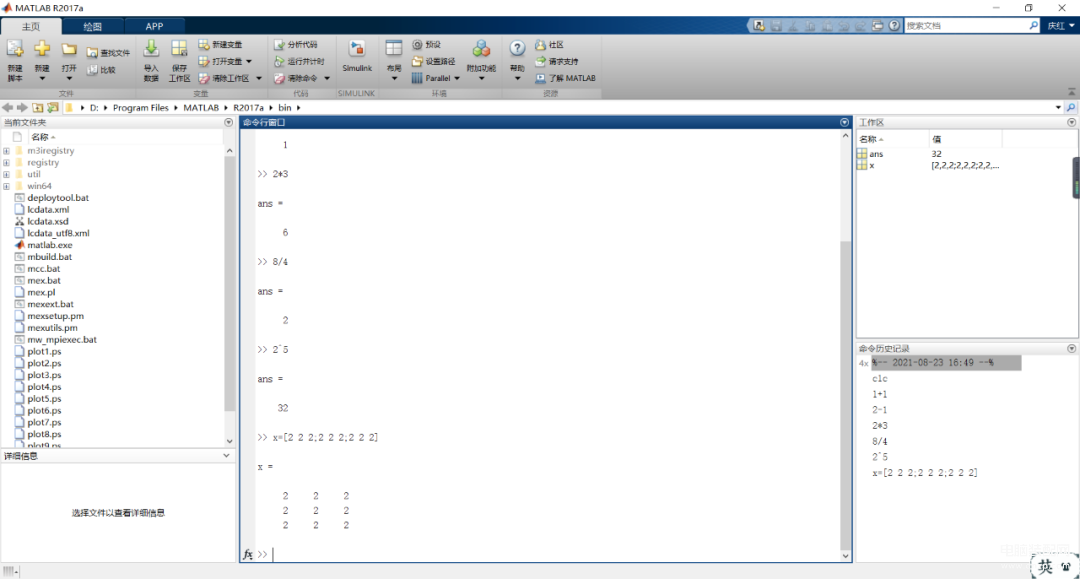Open Command Window panel actions arrow
1080x579 pixels.
(844, 123)
